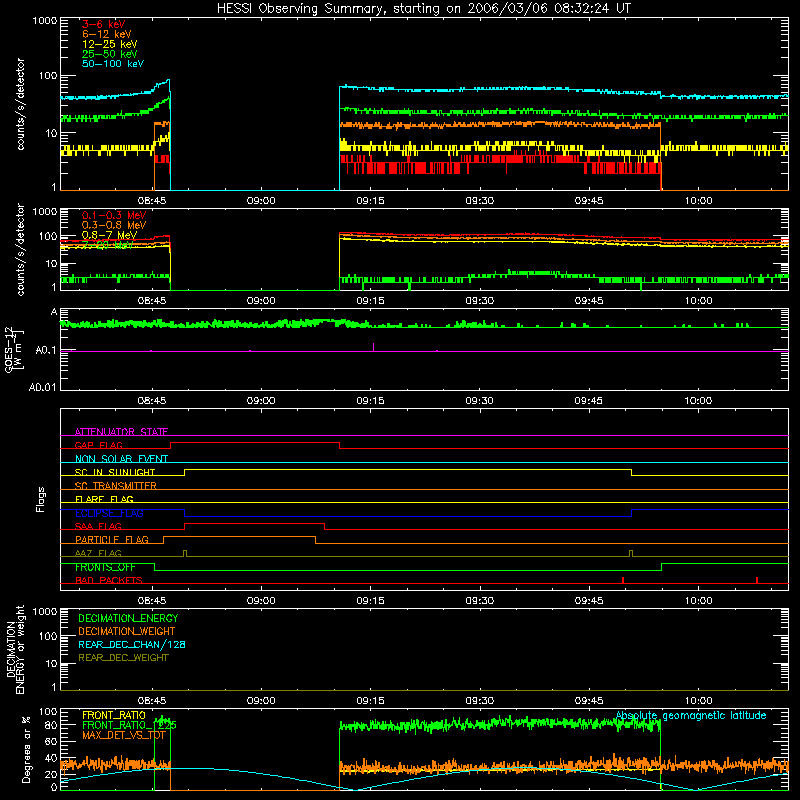The height and width of the screenshot is (800, 800).
Task: Click counts/s/detector axis title of keV plot
Action: tap(20, 104)
